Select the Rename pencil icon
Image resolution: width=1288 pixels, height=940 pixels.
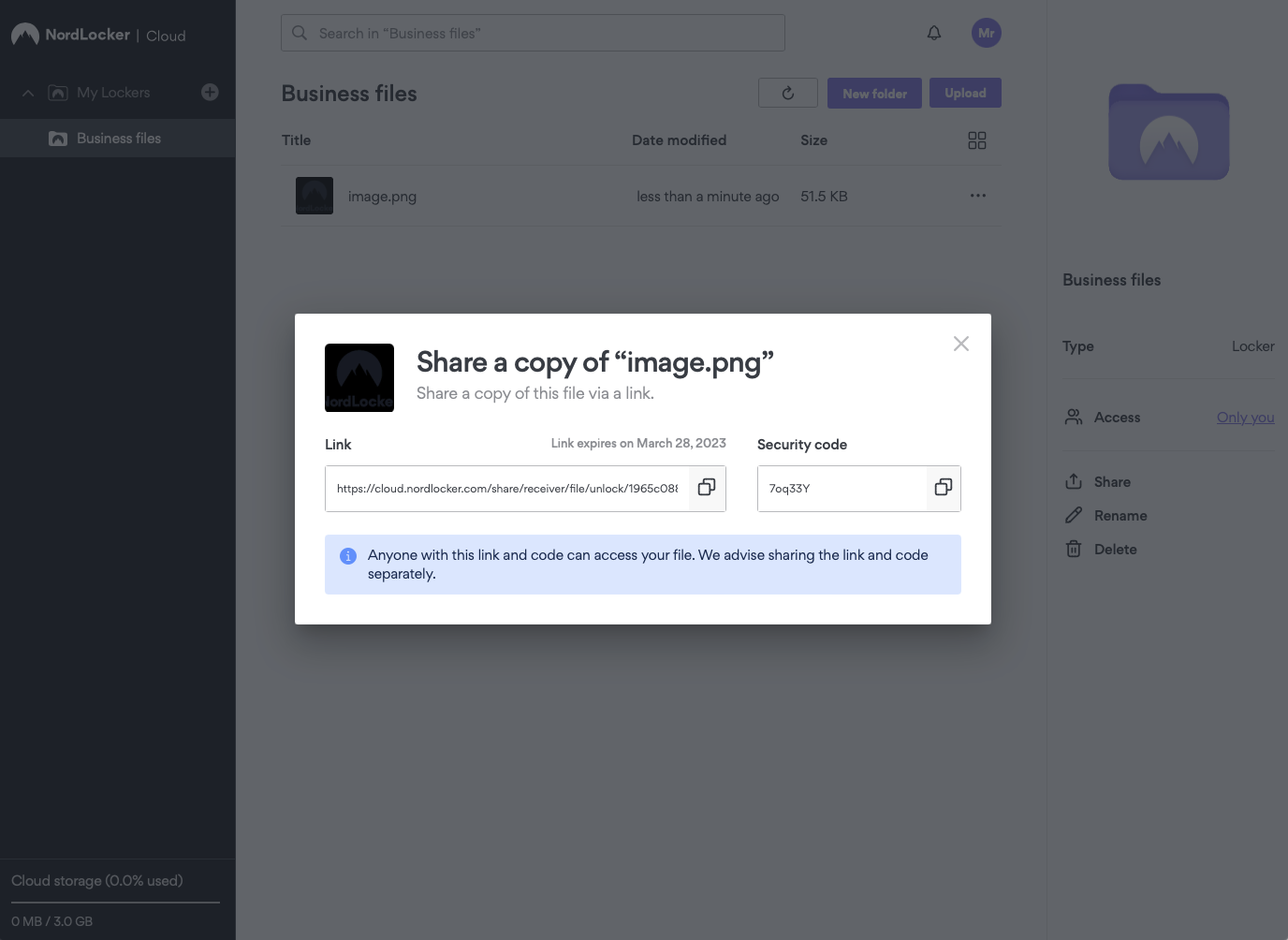tap(1073, 515)
